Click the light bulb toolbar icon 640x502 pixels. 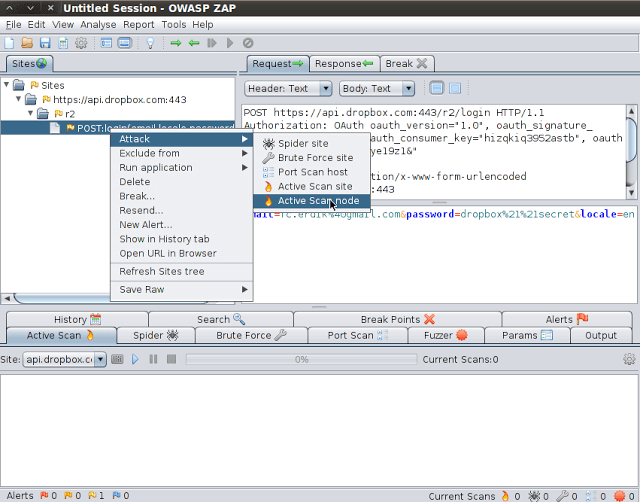click(x=150, y=43)
